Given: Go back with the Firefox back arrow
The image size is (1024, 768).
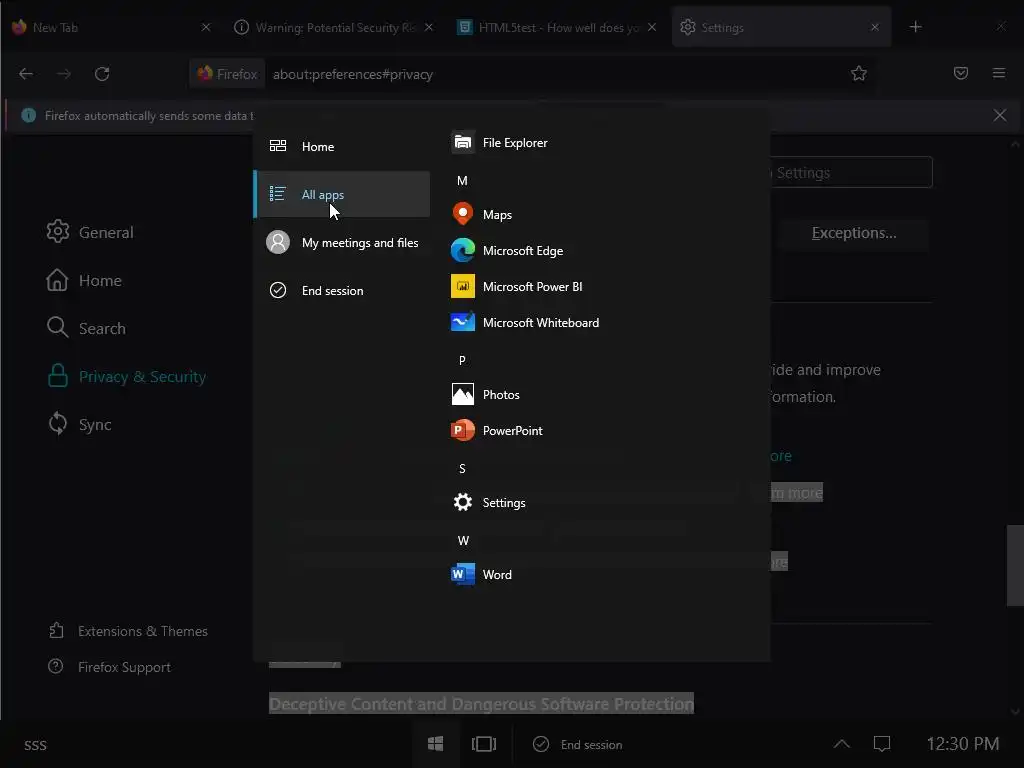Looking at the screenshot, I should coord(26,74).
